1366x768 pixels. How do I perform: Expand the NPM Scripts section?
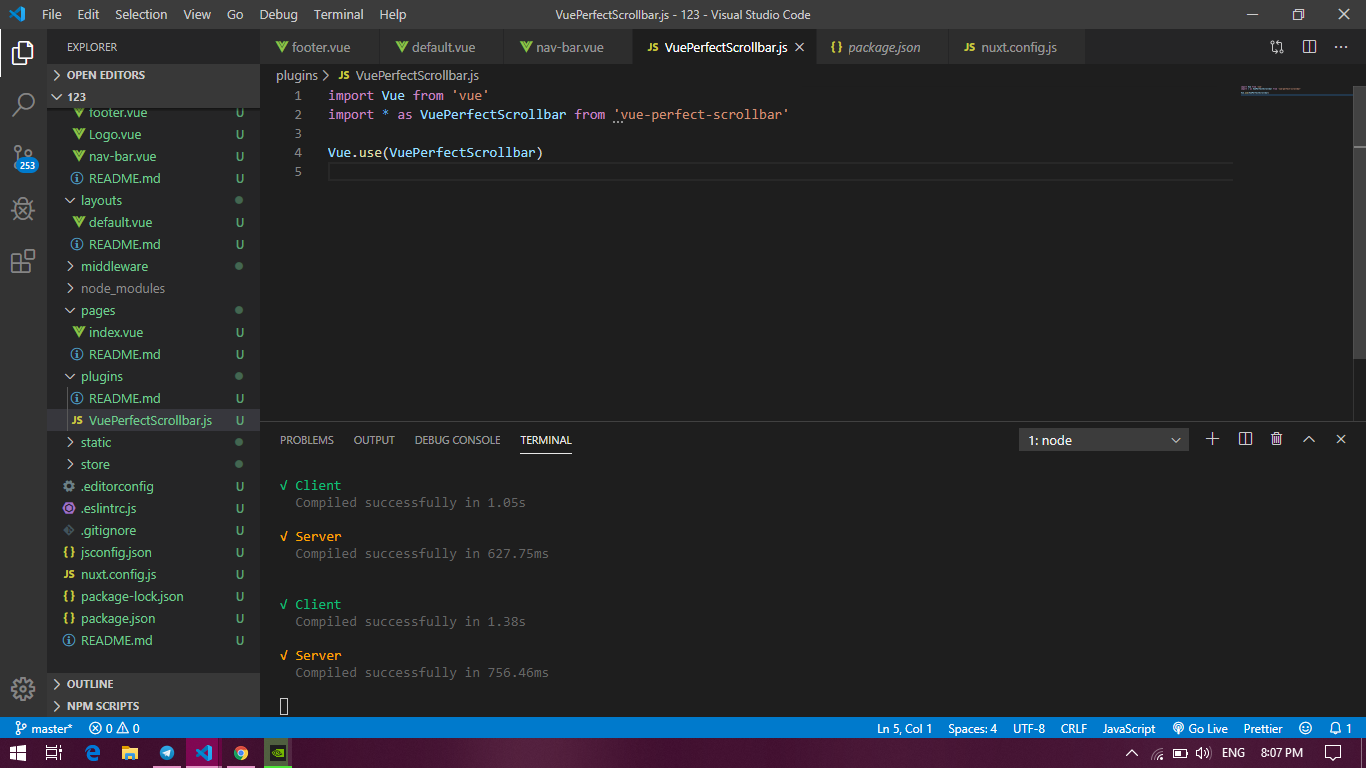pyautogui.click(x=153, y=706)
